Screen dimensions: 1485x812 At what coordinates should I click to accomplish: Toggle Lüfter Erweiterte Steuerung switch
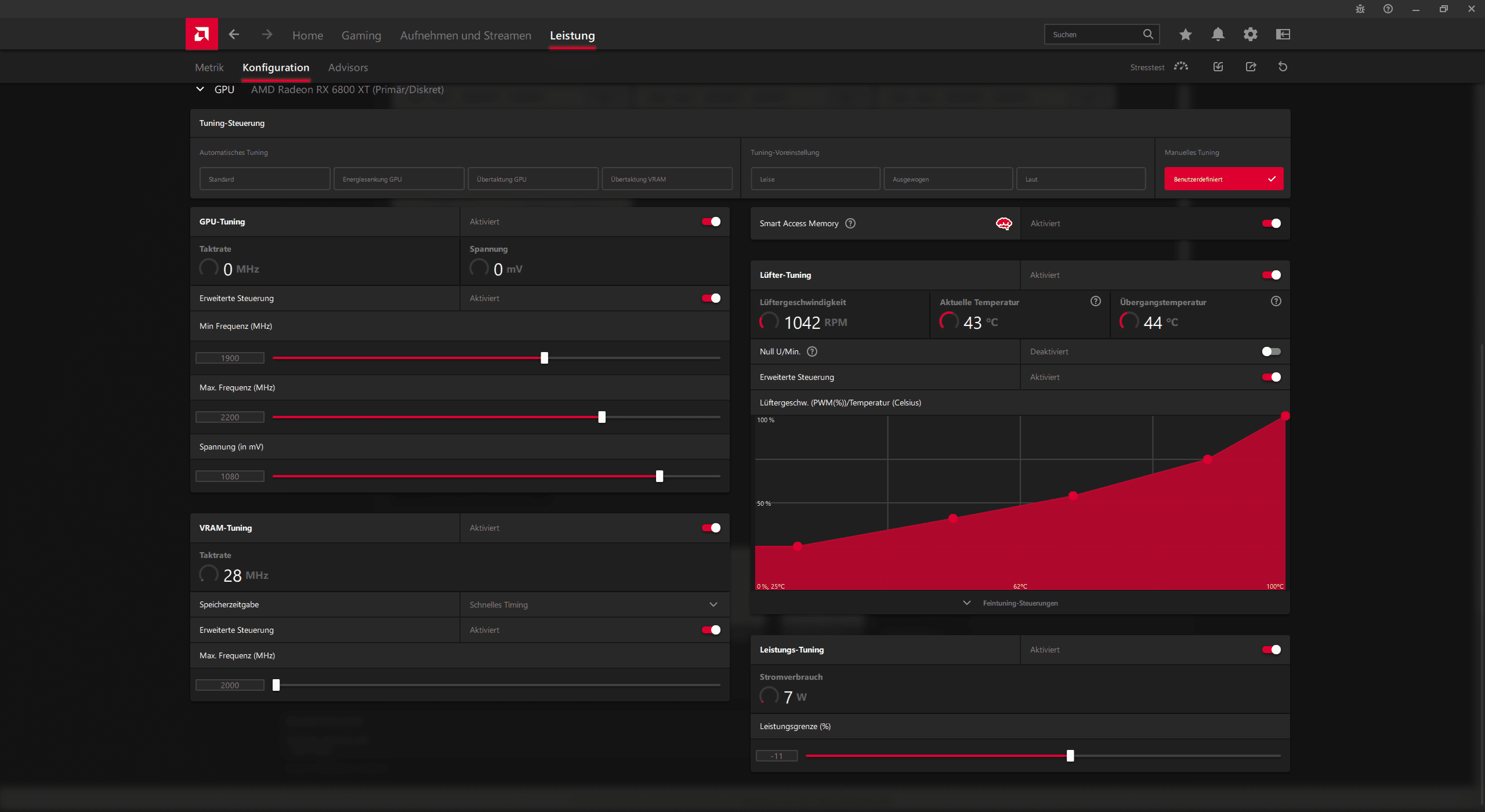pyautogui.click(x=1272, y=377)
